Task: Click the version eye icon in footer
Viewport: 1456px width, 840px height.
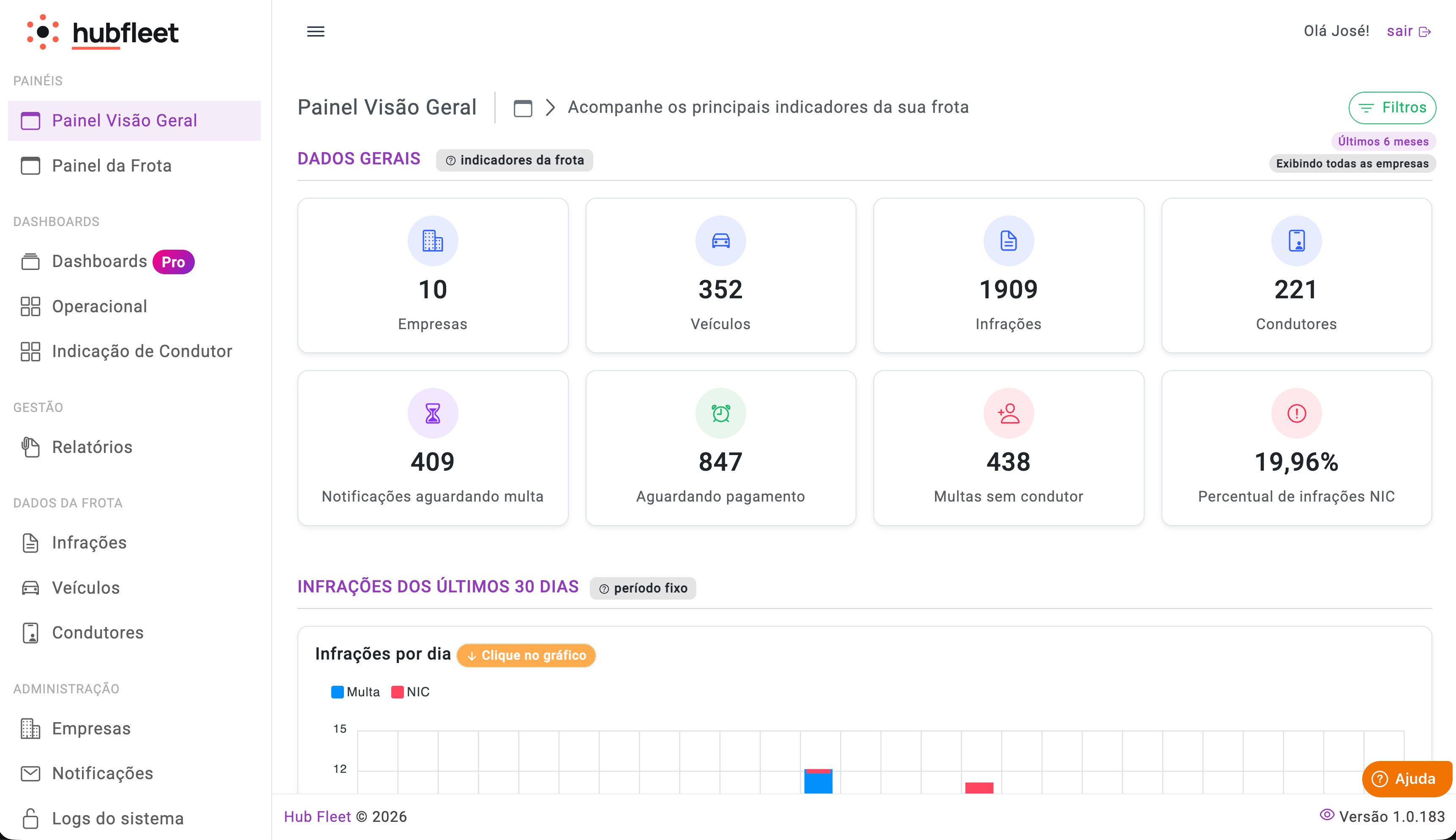Action: [1327, 815]
